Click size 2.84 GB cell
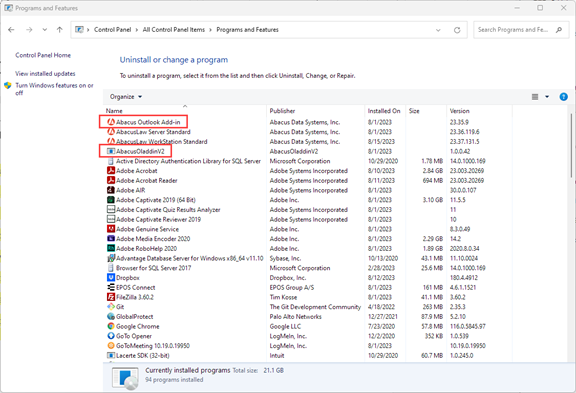Image resolution: width=576 pixels, height=393 pixels. click(x=433, y=170)
